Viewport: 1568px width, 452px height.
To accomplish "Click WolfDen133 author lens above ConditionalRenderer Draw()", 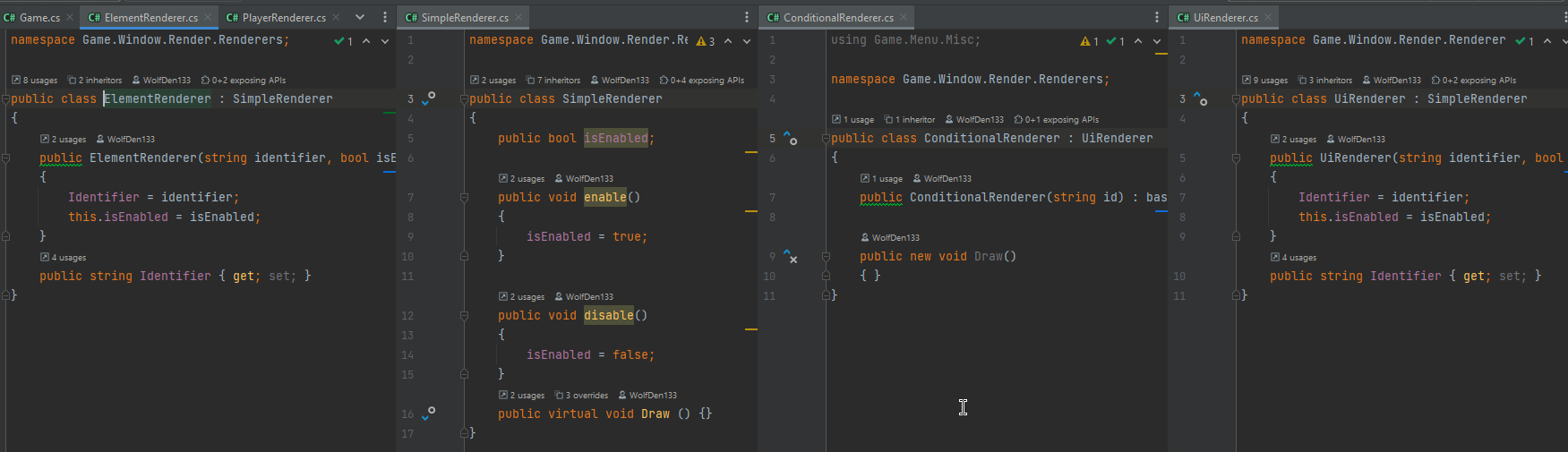I will pos(890,237).
